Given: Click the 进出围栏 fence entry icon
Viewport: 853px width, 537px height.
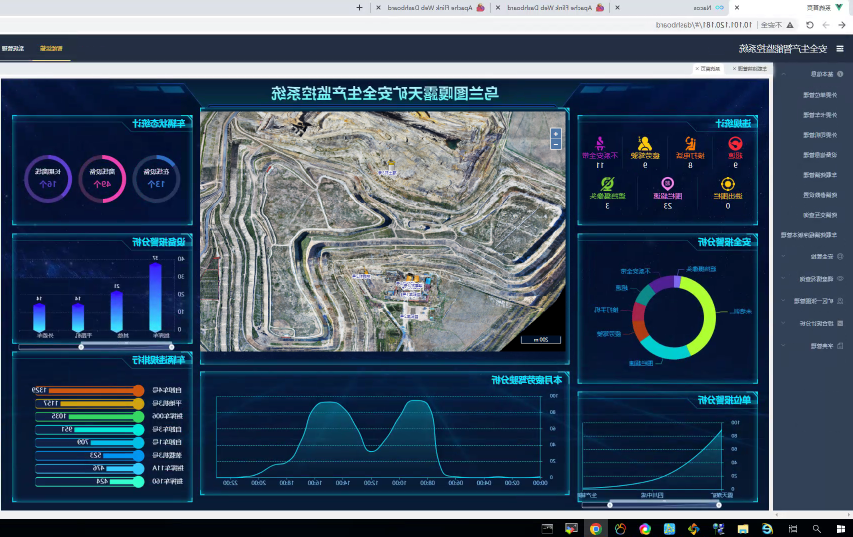Looking at the screenshot, I should click(727, 184).
